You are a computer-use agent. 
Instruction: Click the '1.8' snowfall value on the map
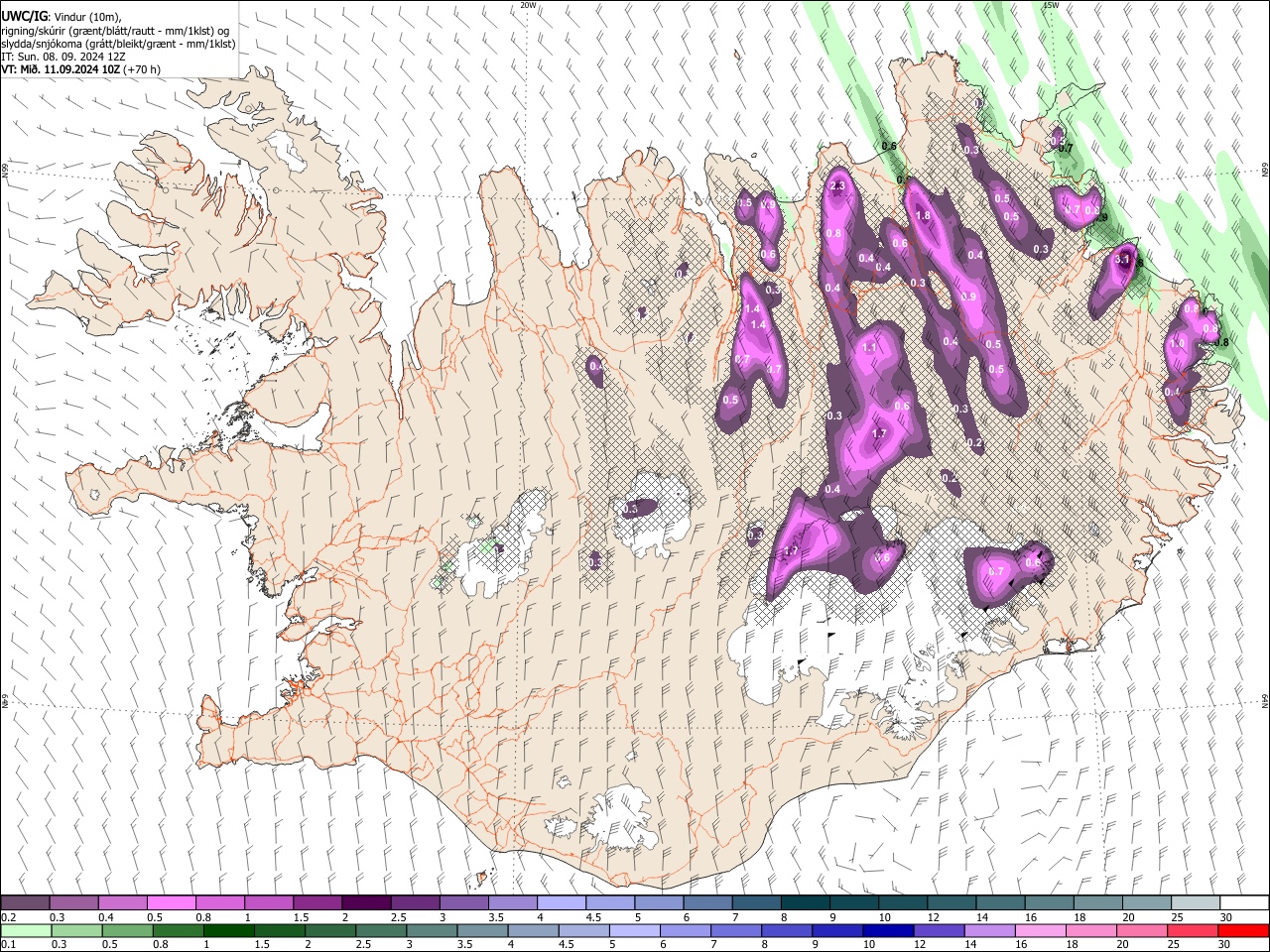click(923, 215)
